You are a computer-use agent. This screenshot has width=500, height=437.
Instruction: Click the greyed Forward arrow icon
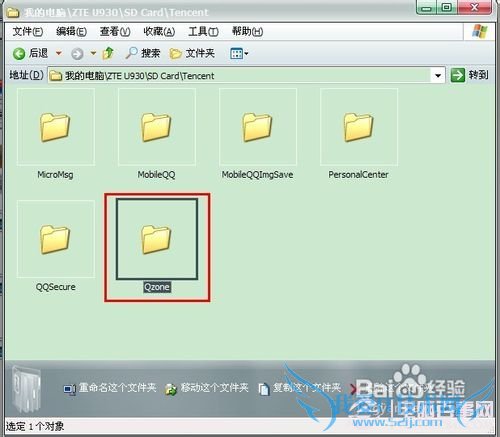pos(77,54)
